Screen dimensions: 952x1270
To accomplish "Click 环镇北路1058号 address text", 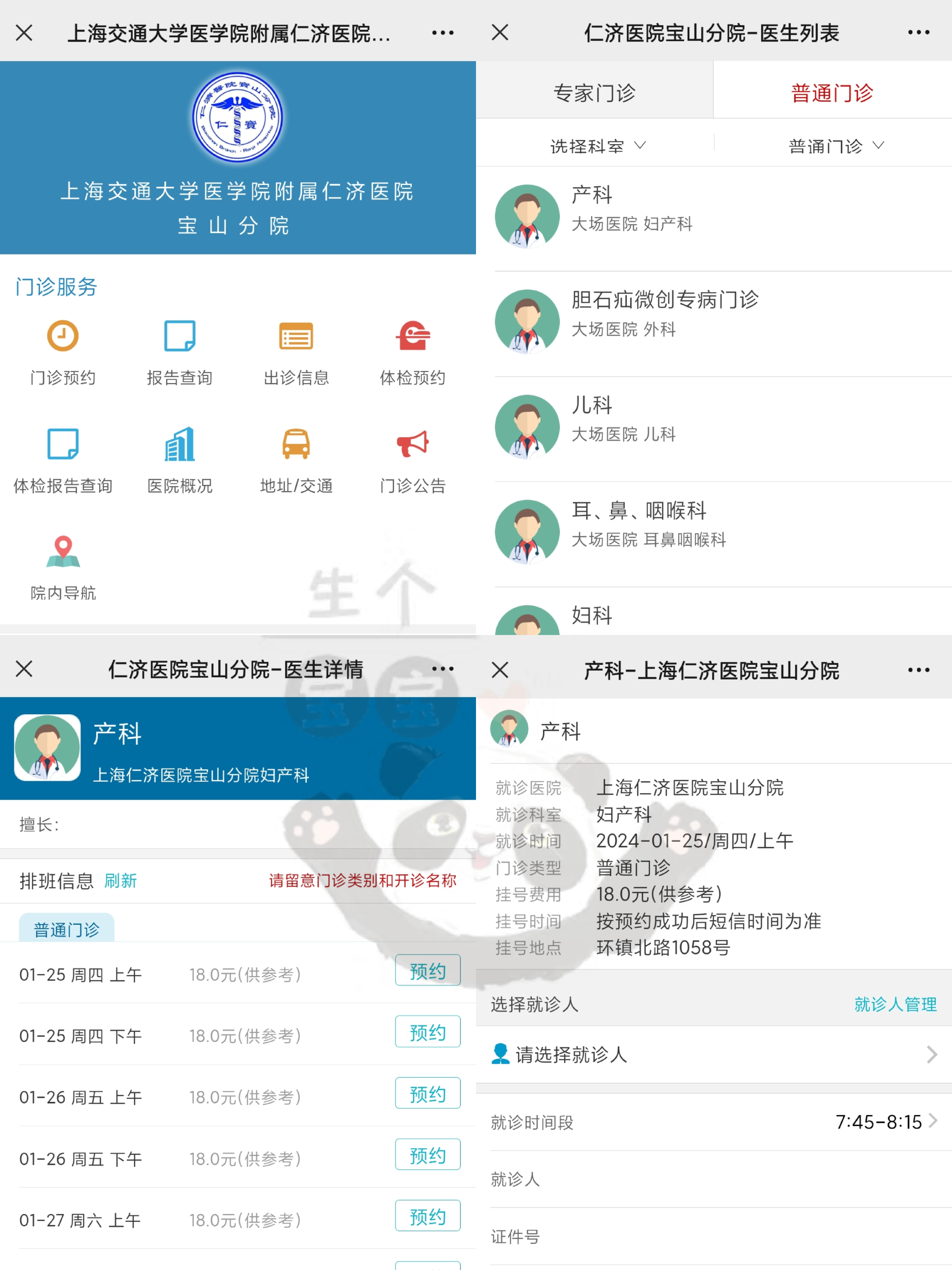I will click(663, 948).
